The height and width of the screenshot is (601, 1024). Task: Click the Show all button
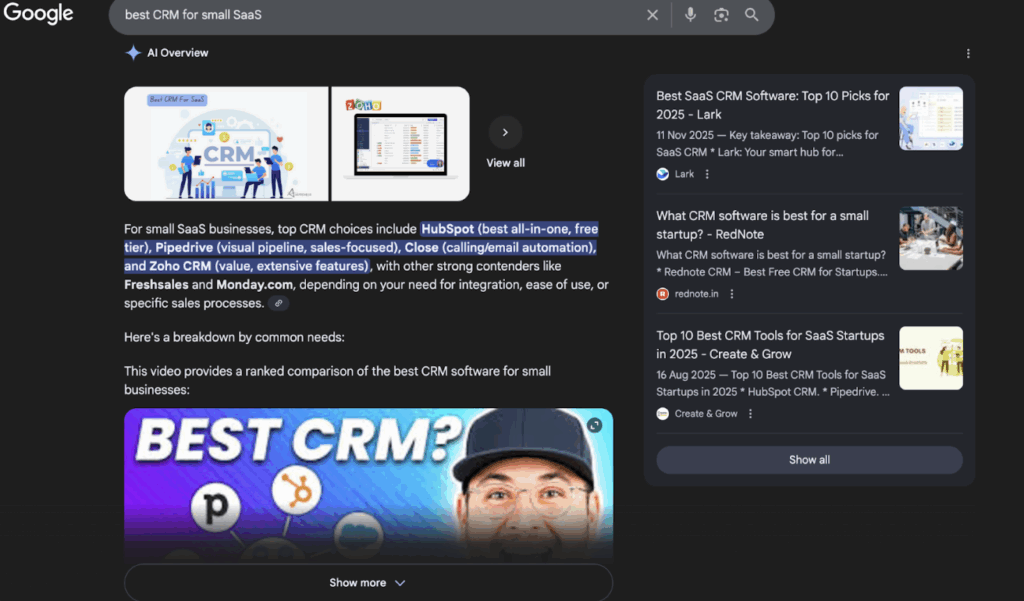[x=808, y=460]
